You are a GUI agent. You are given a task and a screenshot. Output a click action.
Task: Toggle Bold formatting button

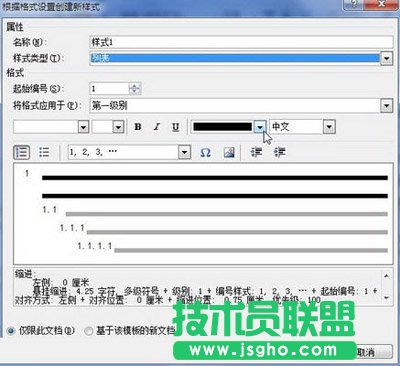138,127
